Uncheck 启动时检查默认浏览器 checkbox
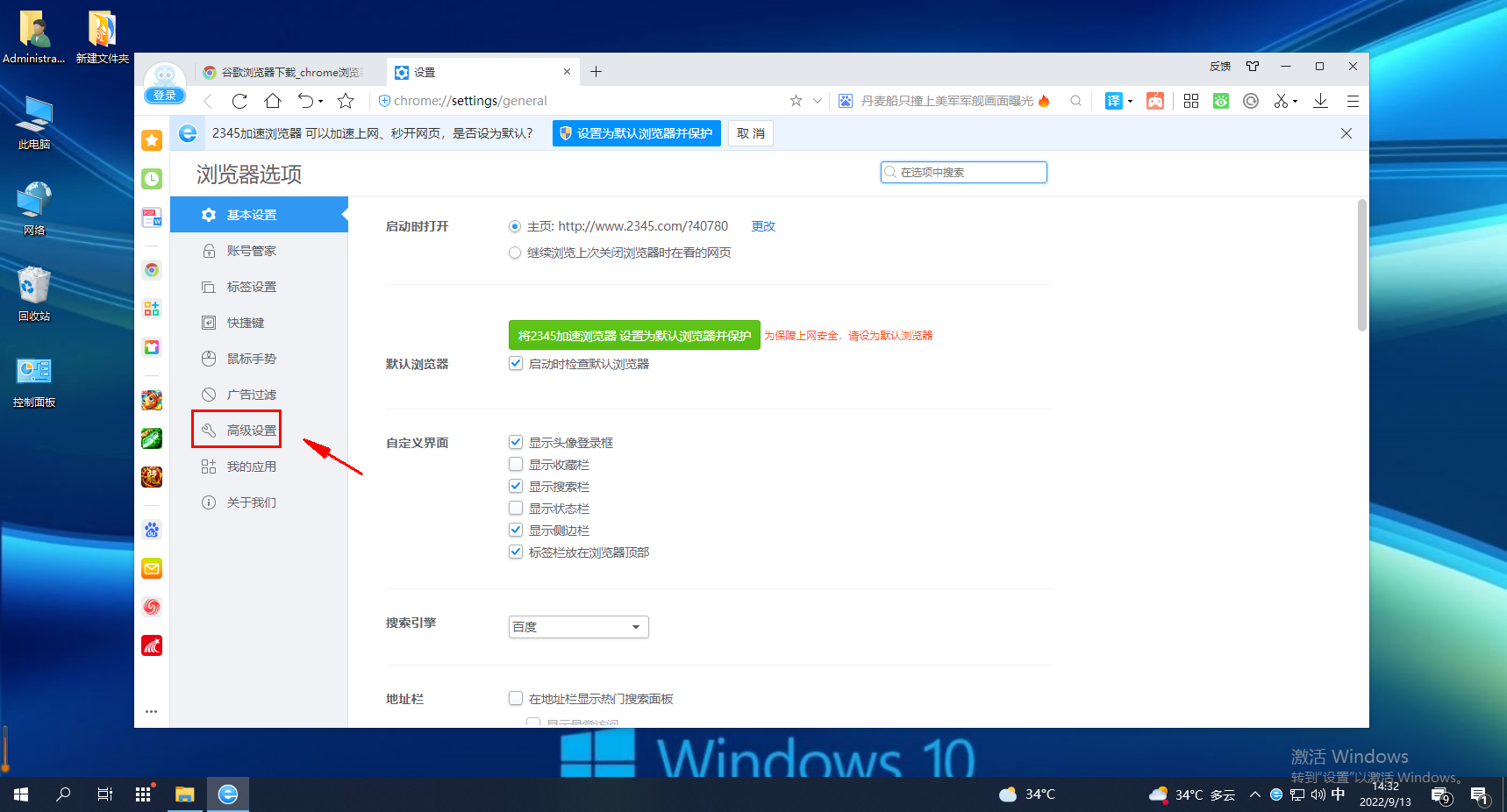Viewport: 1507px width, 812px height. click(x=516, y=363)
